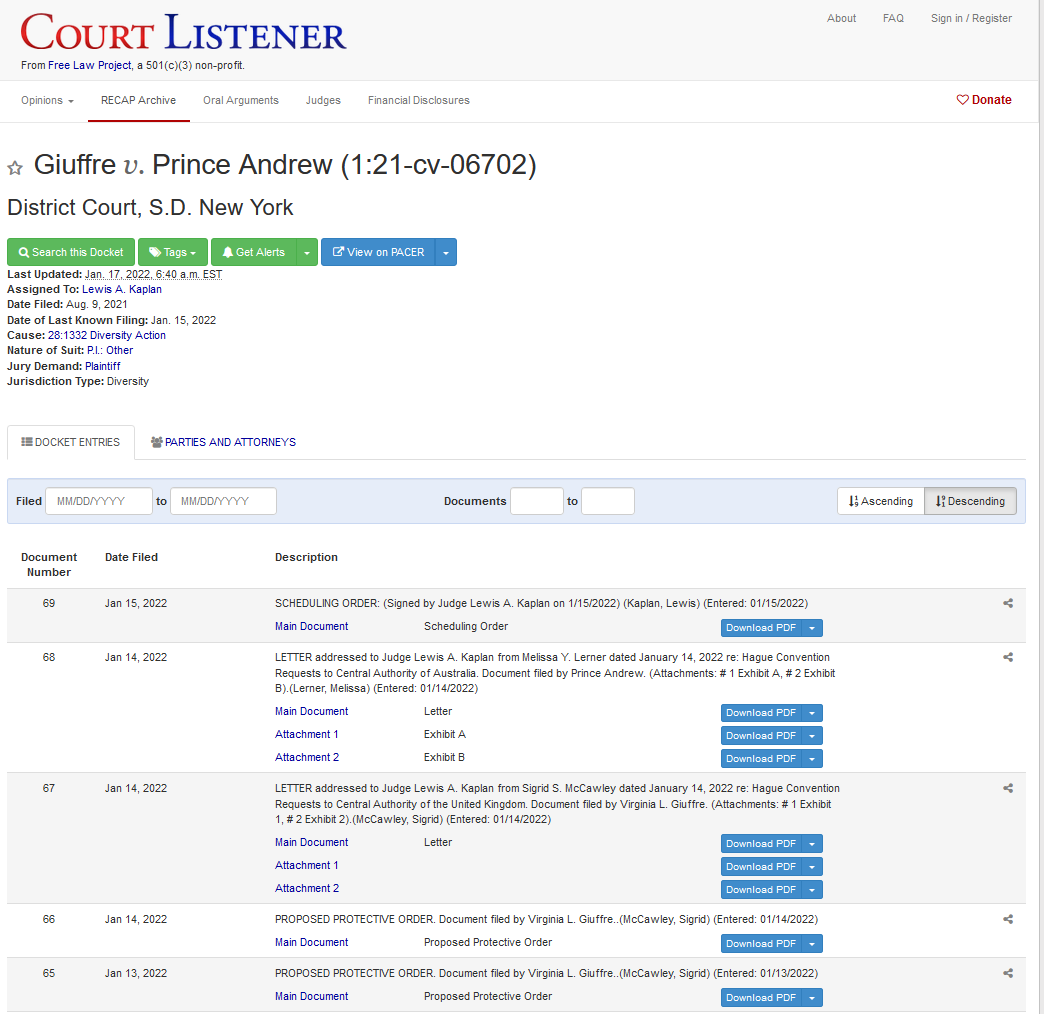Open Main Document of entry 68
The height and width of the screenshot is (1014, 1044).
click(312, 712)
